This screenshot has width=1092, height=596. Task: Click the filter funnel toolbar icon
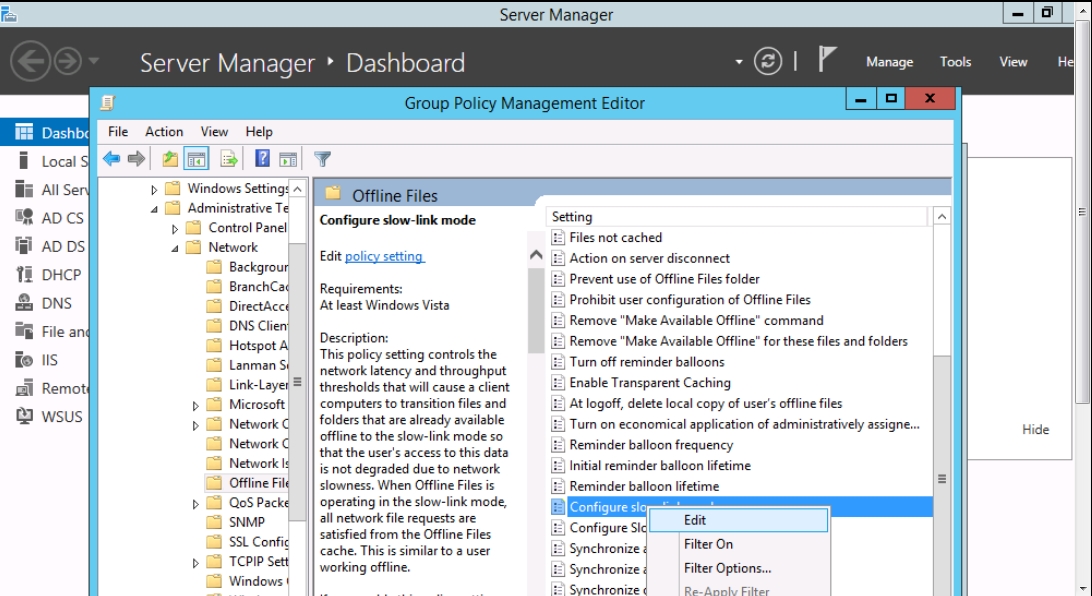322,159
